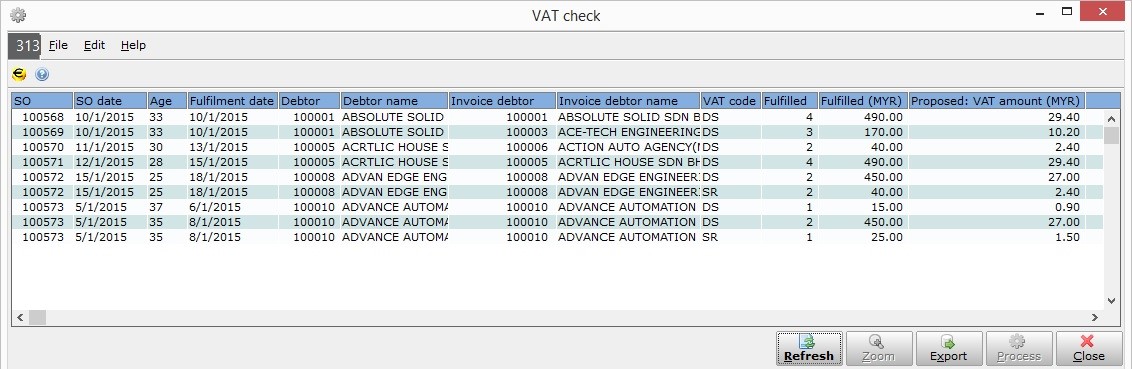
Task: Click the horizontal scrollbar right arrow
Action: click(1094, 317)
